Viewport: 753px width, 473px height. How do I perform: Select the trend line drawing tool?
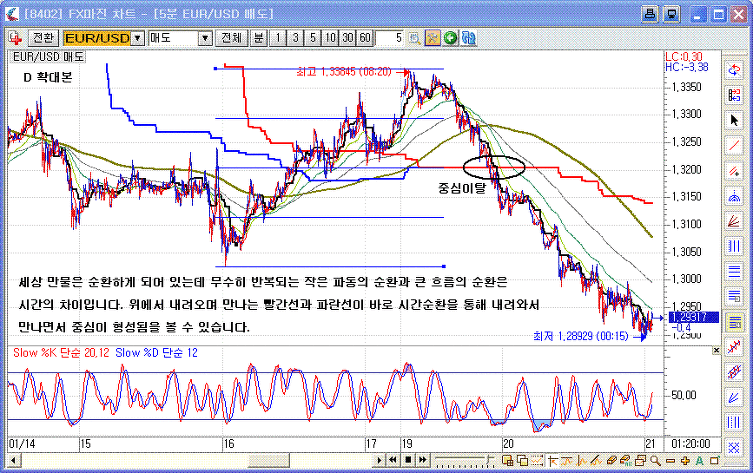point(735,145)
